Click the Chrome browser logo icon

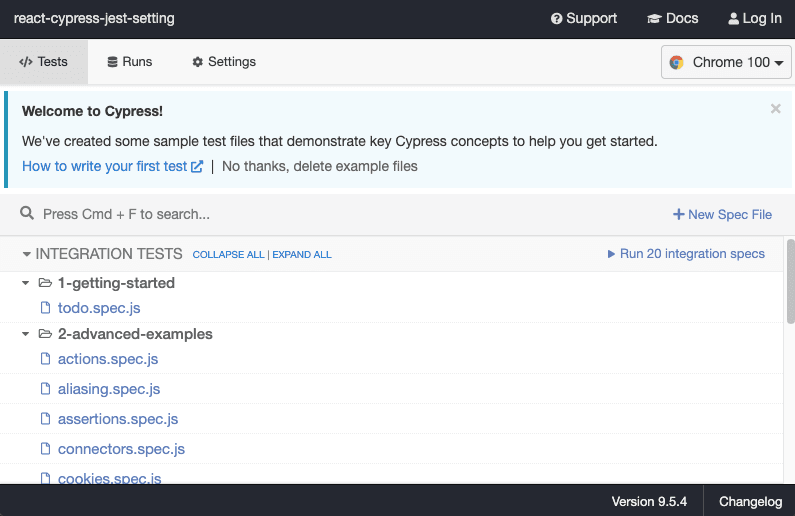point(677,62)
